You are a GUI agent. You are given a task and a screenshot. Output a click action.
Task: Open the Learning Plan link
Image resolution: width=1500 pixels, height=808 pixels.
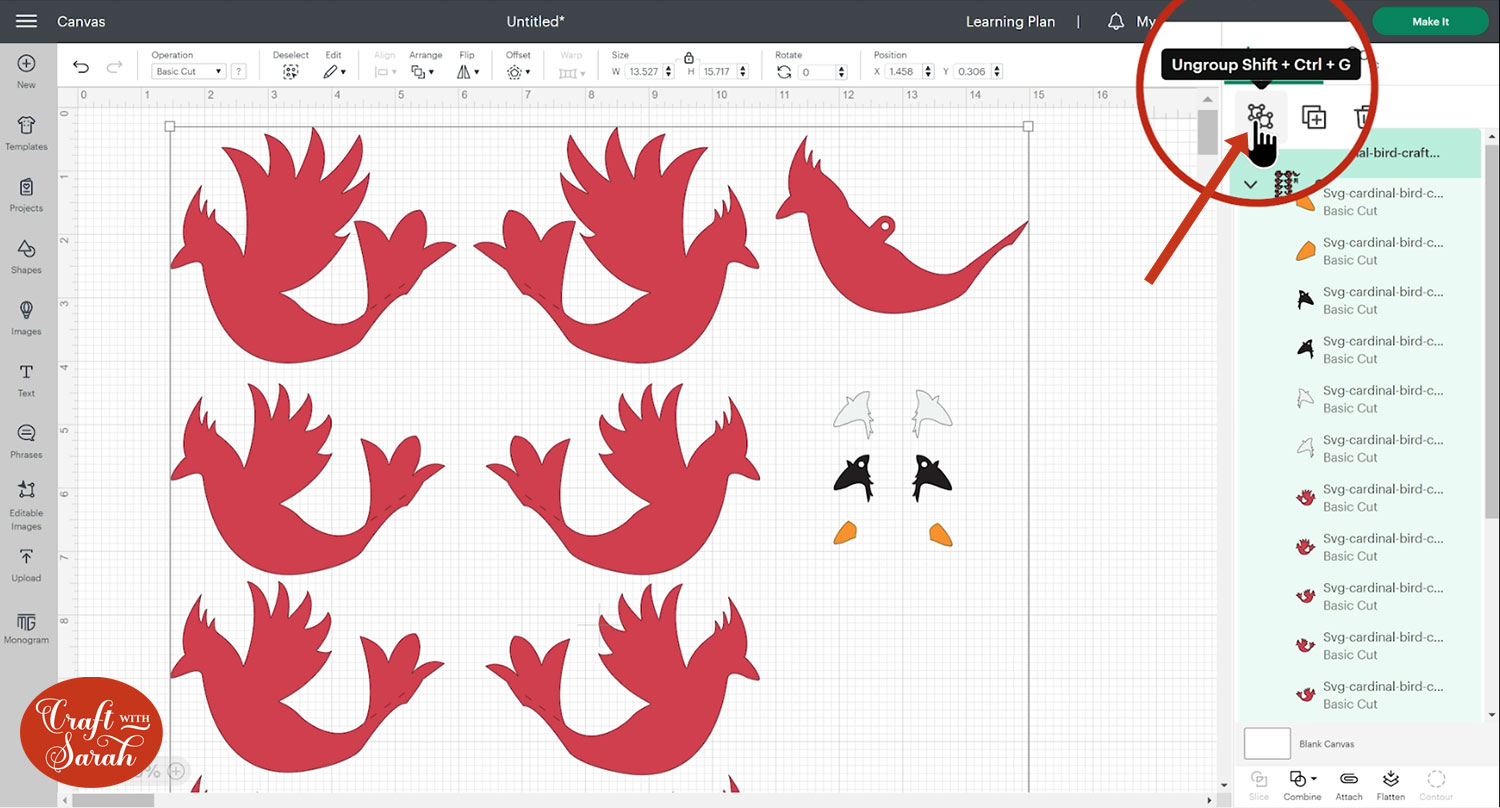pos(1010,21)
